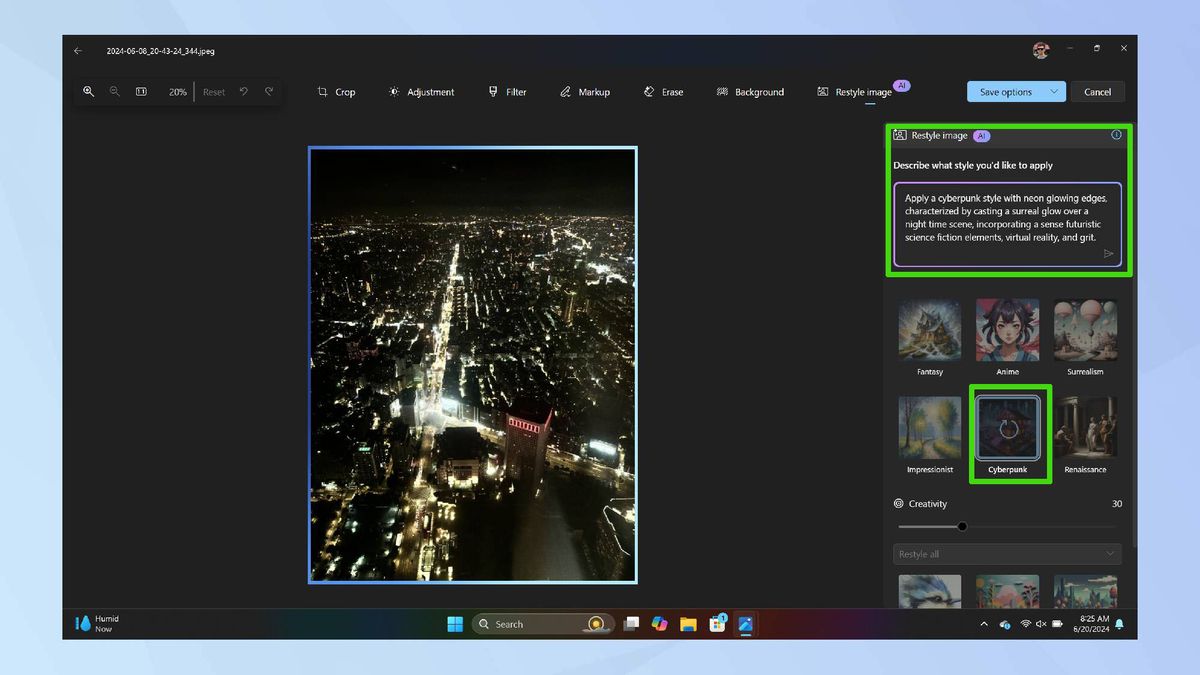Click the info icon in Restyle panel
1200x675 pixels.
pos(1116,135)
